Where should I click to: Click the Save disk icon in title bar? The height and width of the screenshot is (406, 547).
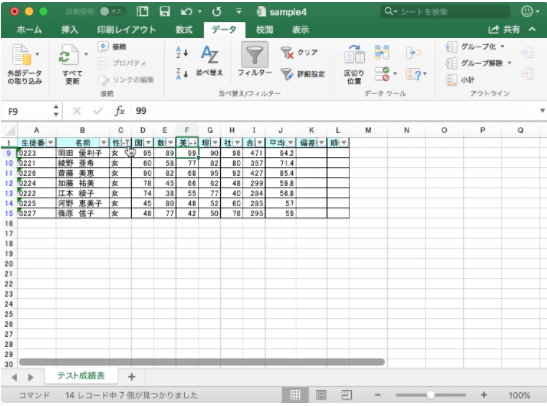(x=165, y=12)
